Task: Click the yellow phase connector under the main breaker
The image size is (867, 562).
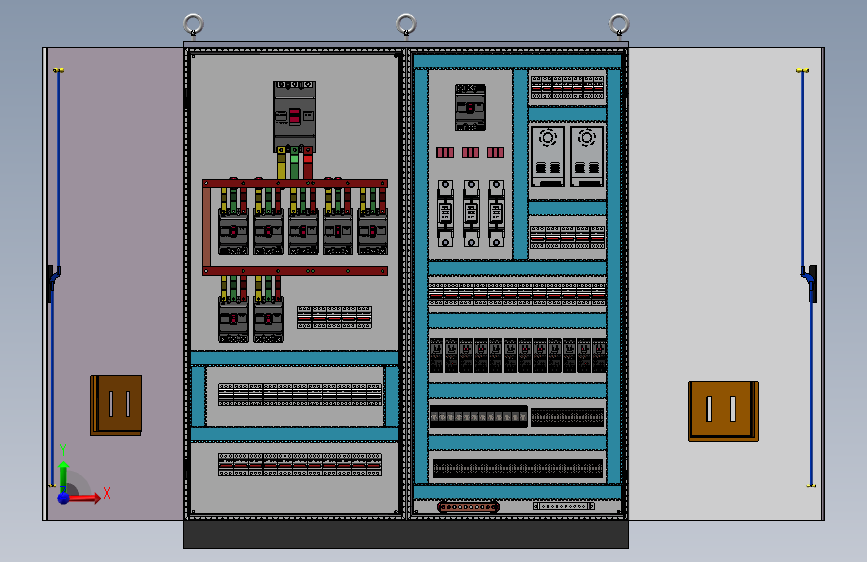Action: (281, 163)
